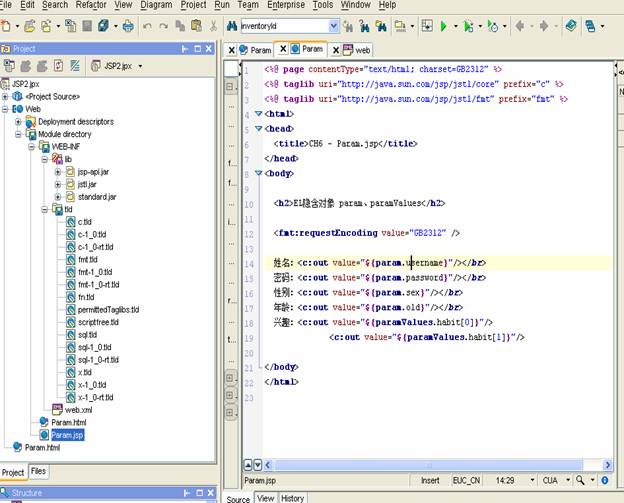Screen dimensions: 624x503
Task: Click the Insert mode status entry
Action: click(x=430, y=480)
